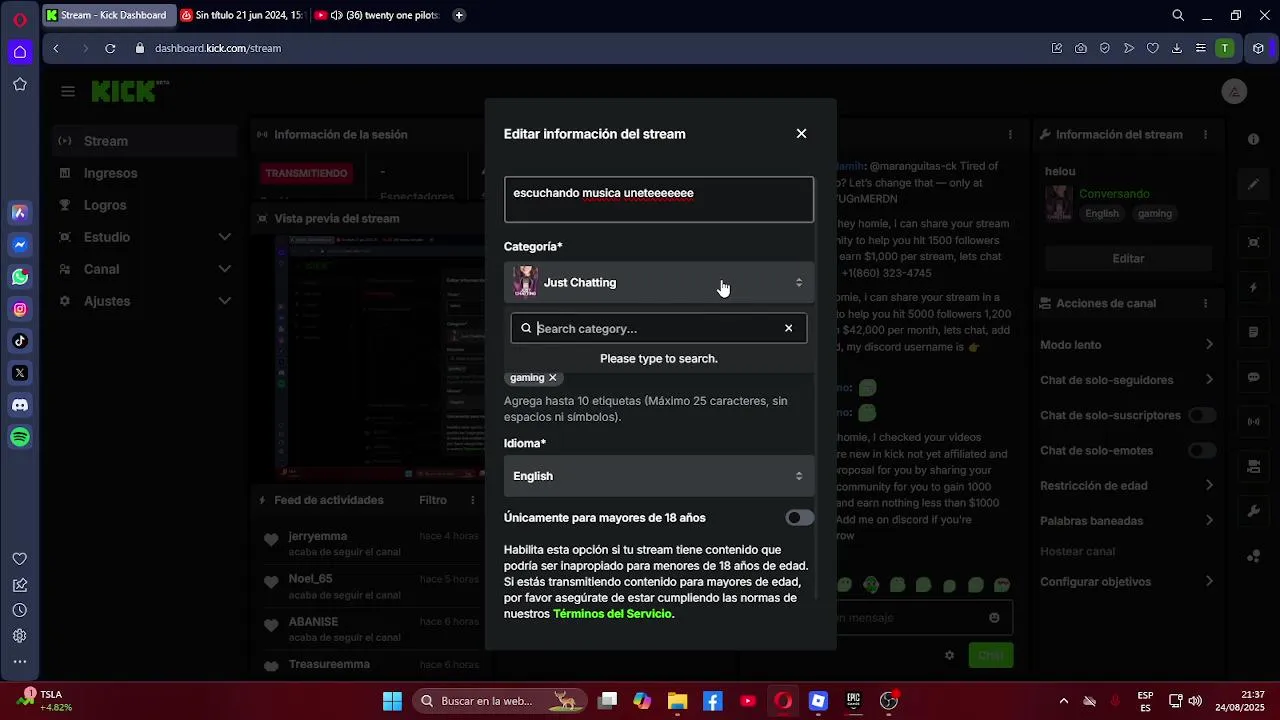Open site info lock icon
Screen dimensions: 1280x720
click(140, 48)
